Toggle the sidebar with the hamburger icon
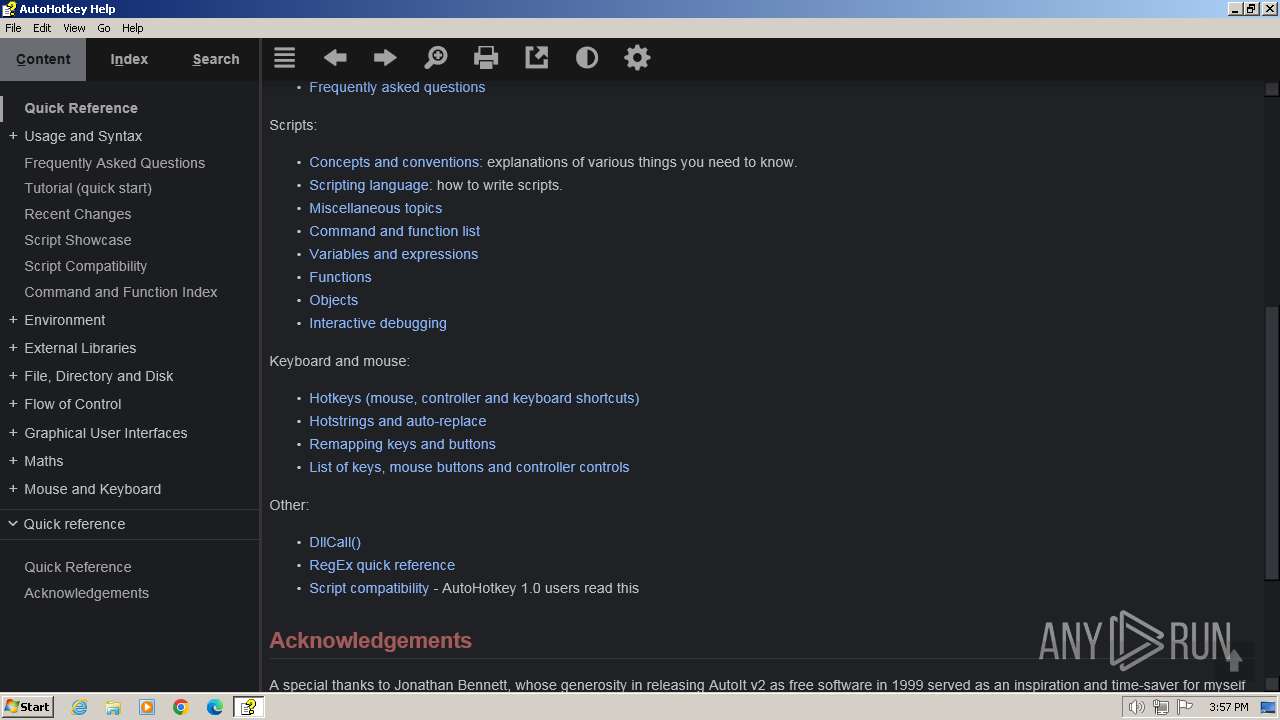Viewport: 1280px width, 720px height. [x=285, y=58]
